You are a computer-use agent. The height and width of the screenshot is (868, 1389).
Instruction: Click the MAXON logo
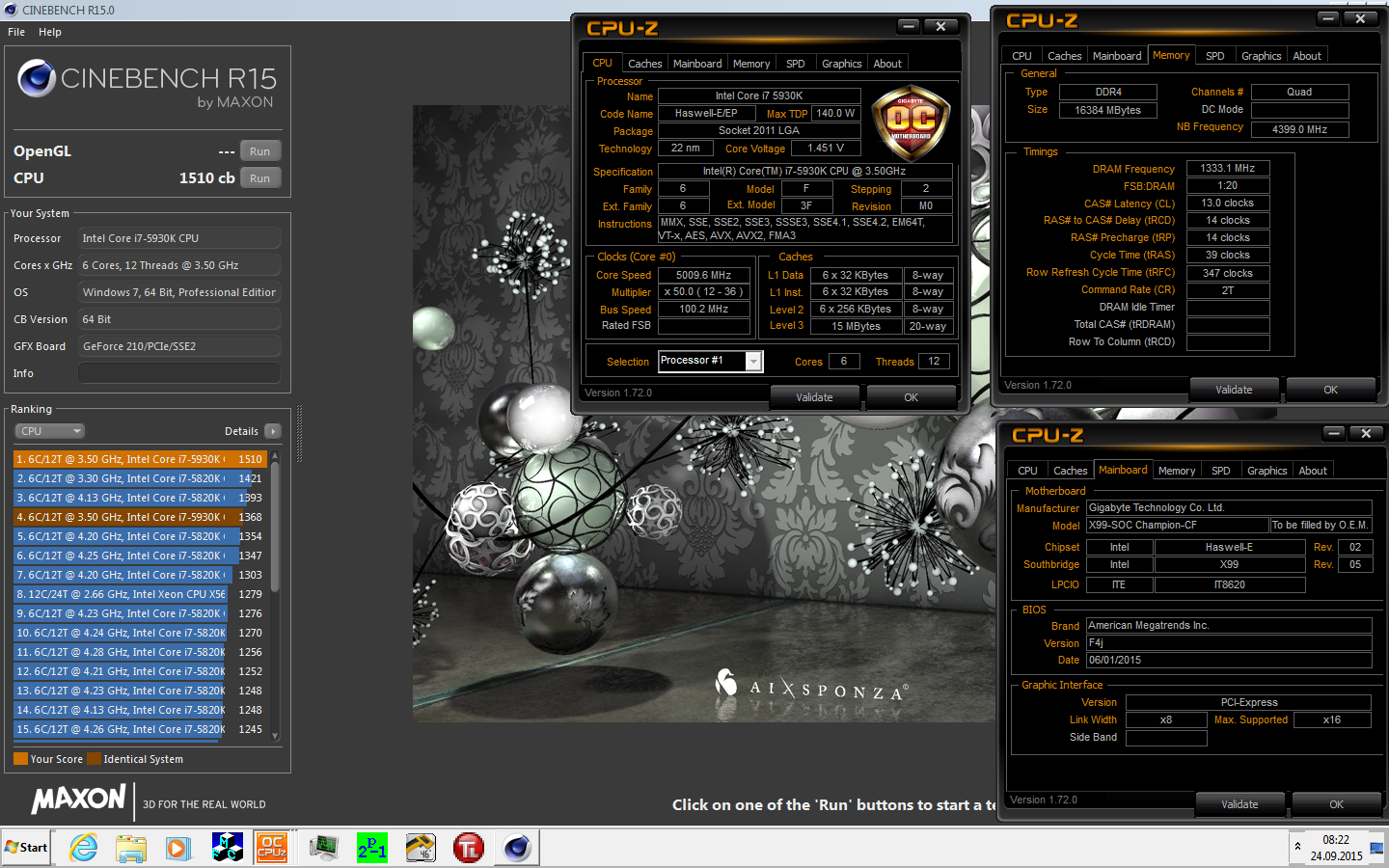click(x=78, y=799)
